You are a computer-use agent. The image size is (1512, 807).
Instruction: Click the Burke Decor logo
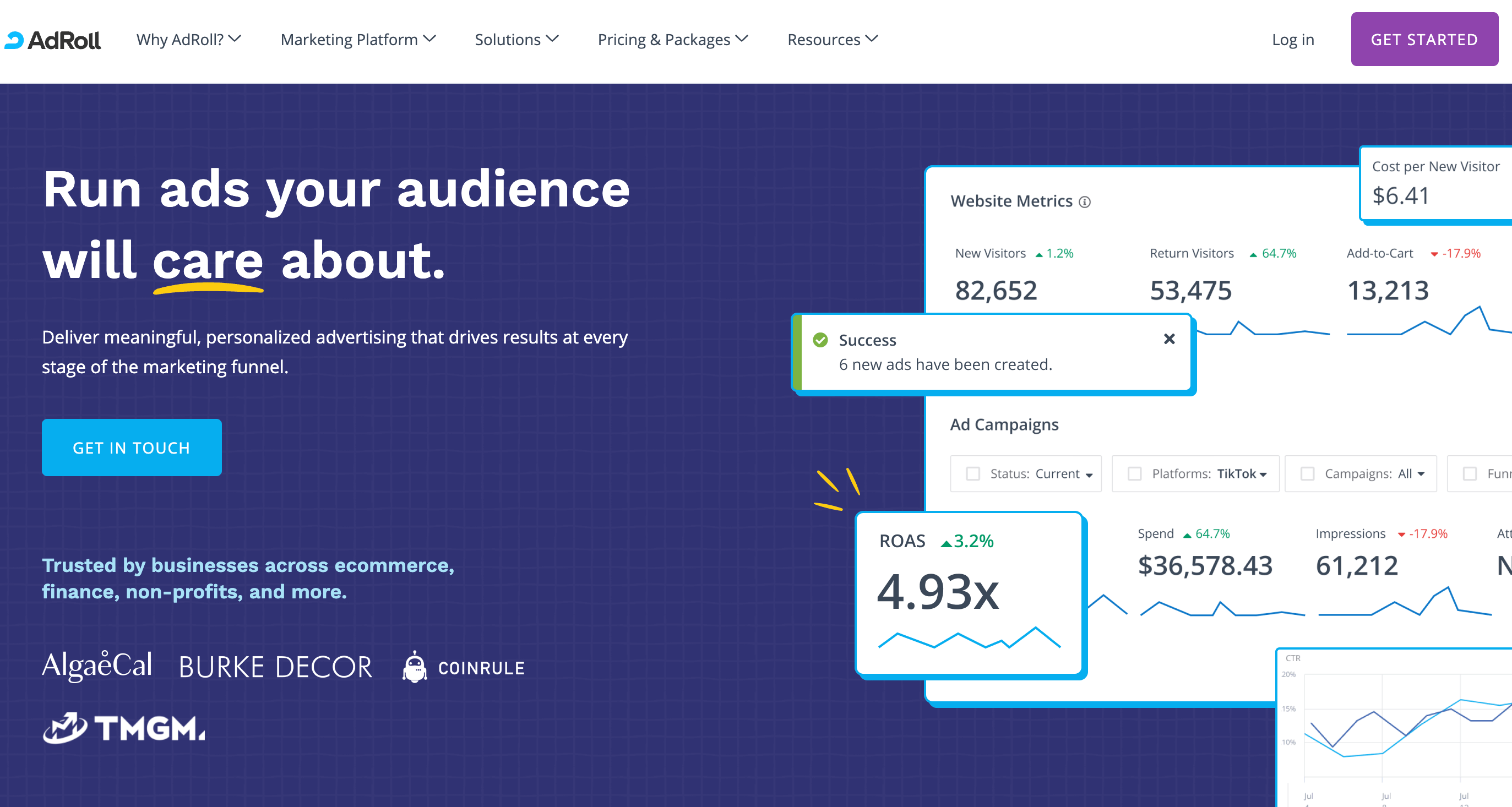pos(276,667)
